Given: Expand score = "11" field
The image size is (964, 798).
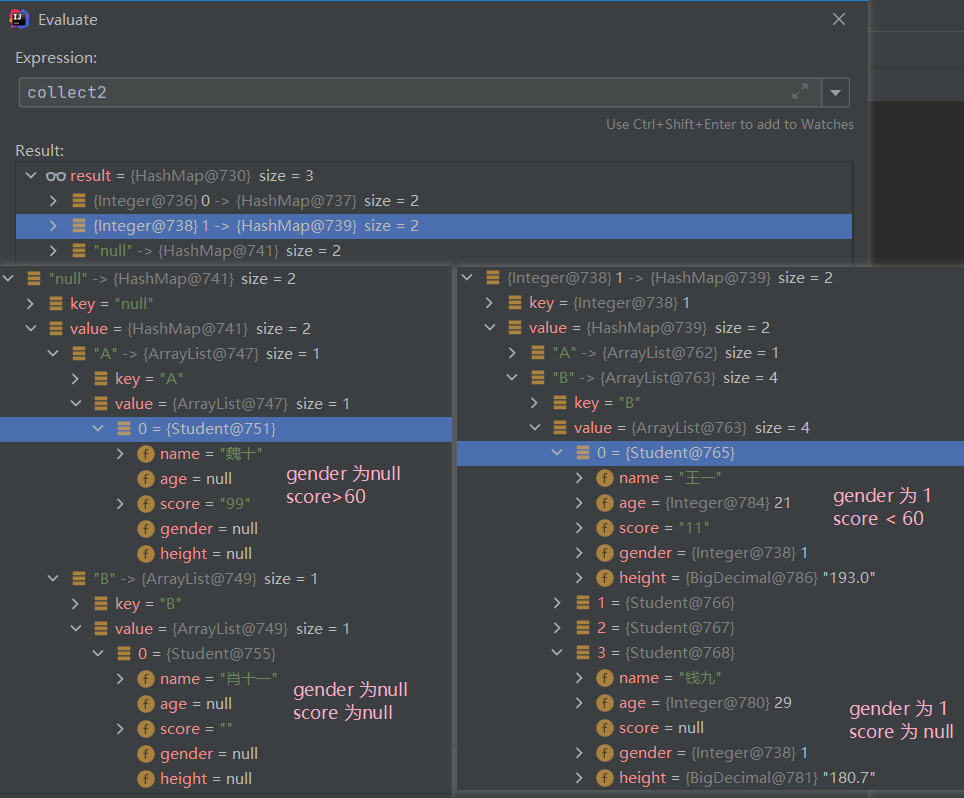Looking at the screenshot, I should click(579, 528).
